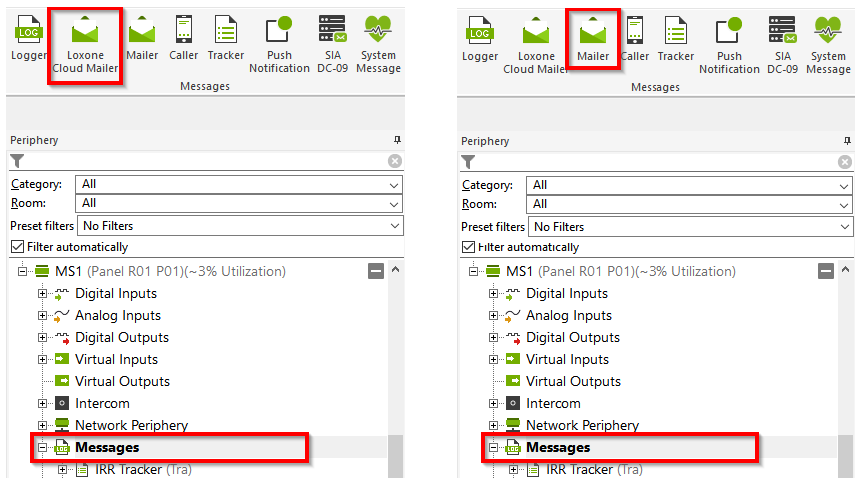Click the left panel filter text field
Screen dimensions: 859x482
(x=206, y=161)
